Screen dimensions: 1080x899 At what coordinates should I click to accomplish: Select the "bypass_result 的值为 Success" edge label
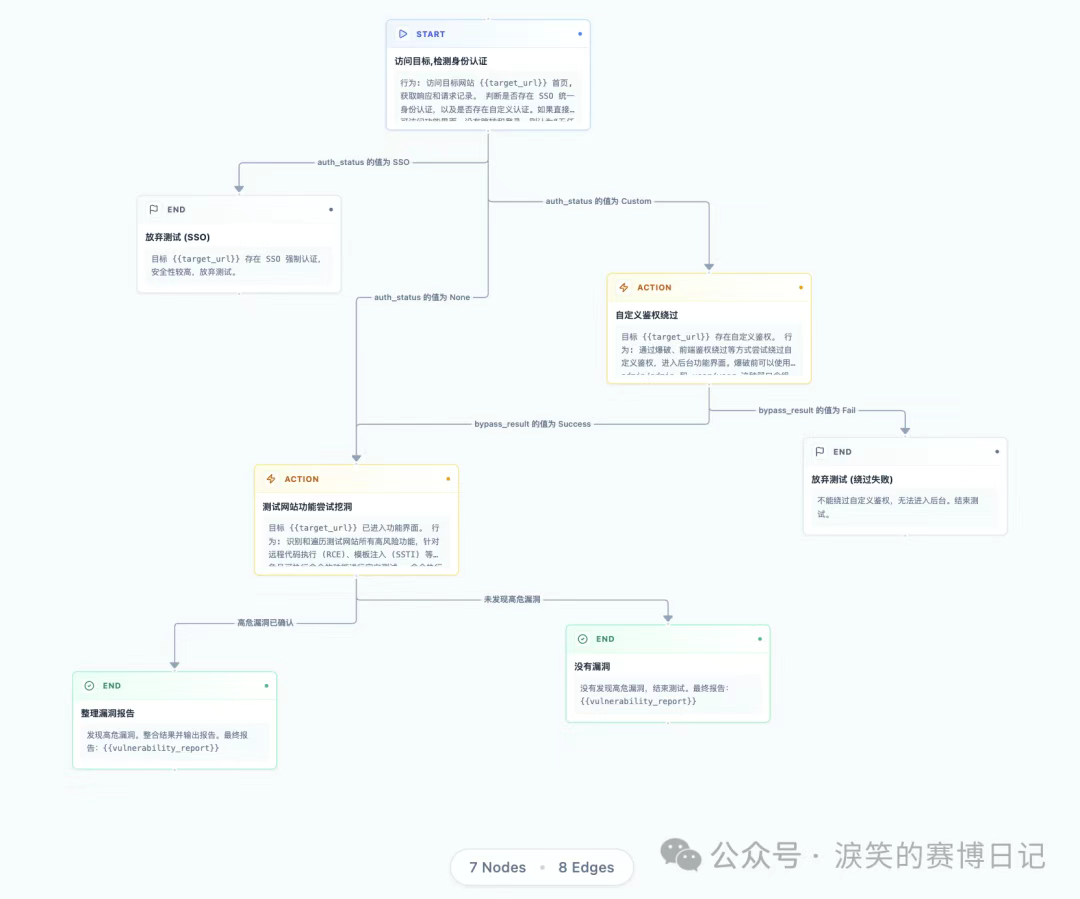pos(532,424)
